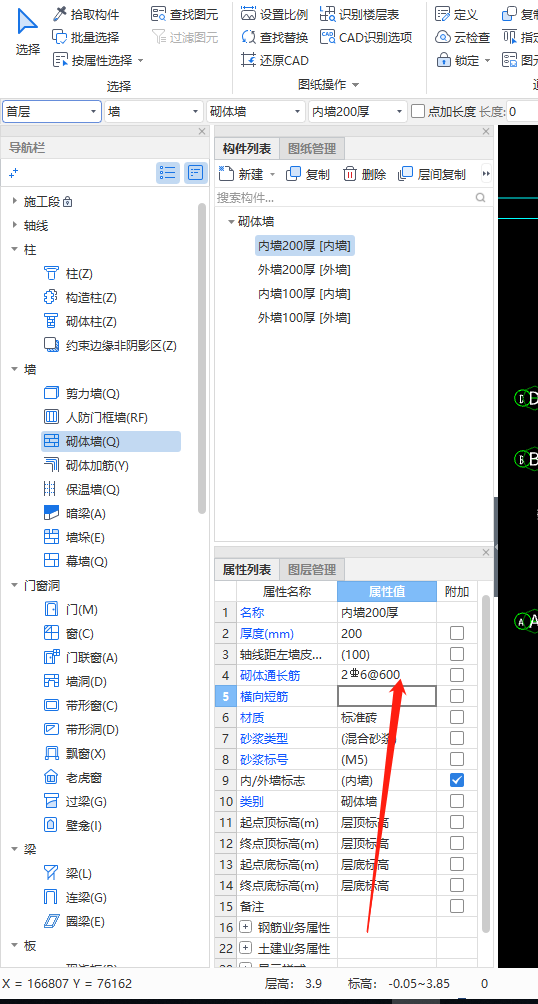This screenshot has width=538, height=1004.
Task: Click 新建 new component button
Action: coord(247,174)
